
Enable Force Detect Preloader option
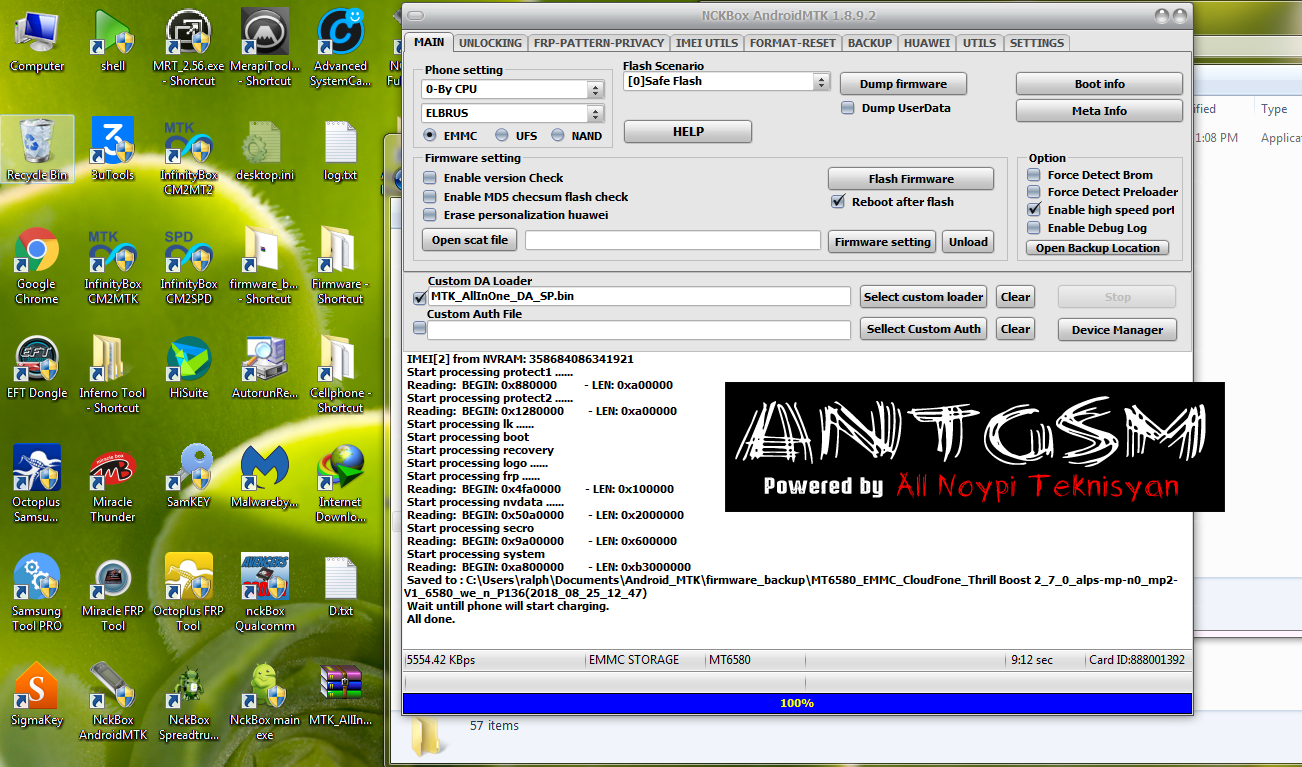click(1034, 192)
